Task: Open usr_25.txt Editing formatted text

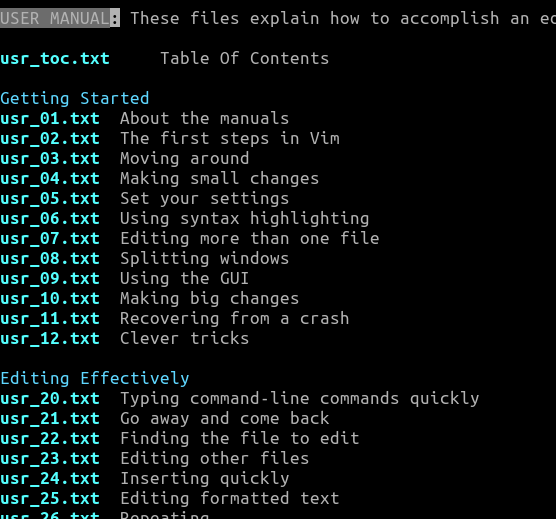Action: pos(50,499)
